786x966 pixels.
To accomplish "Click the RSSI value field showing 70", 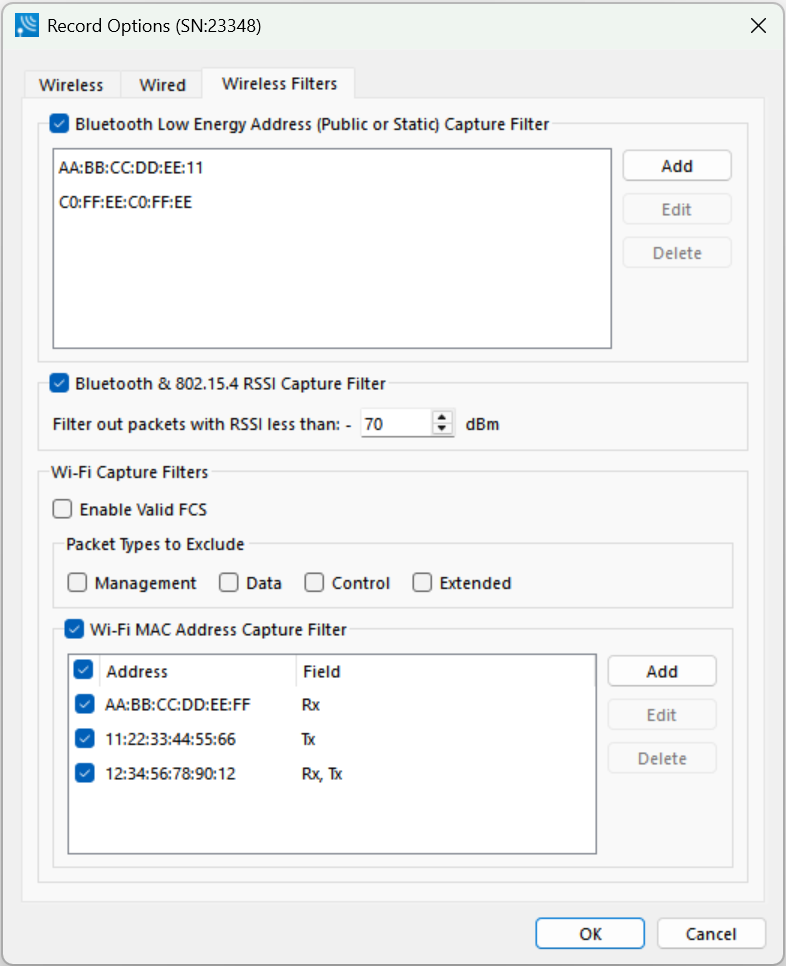I will pyautogui.click(x=396, y=424).
